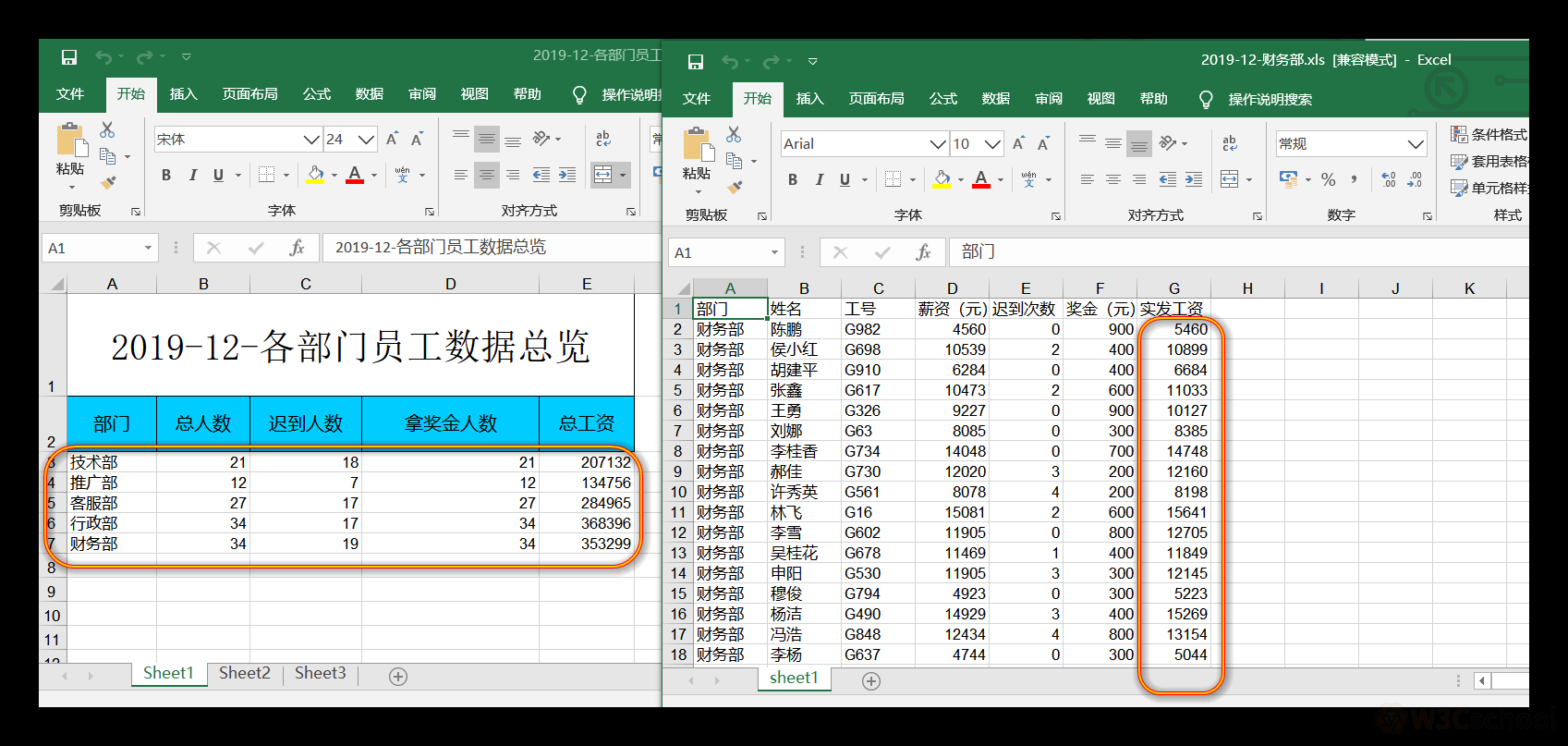Screen dimensions: 1568x746
Task: Toggle Bold in the left window
Action: (166, 175)
